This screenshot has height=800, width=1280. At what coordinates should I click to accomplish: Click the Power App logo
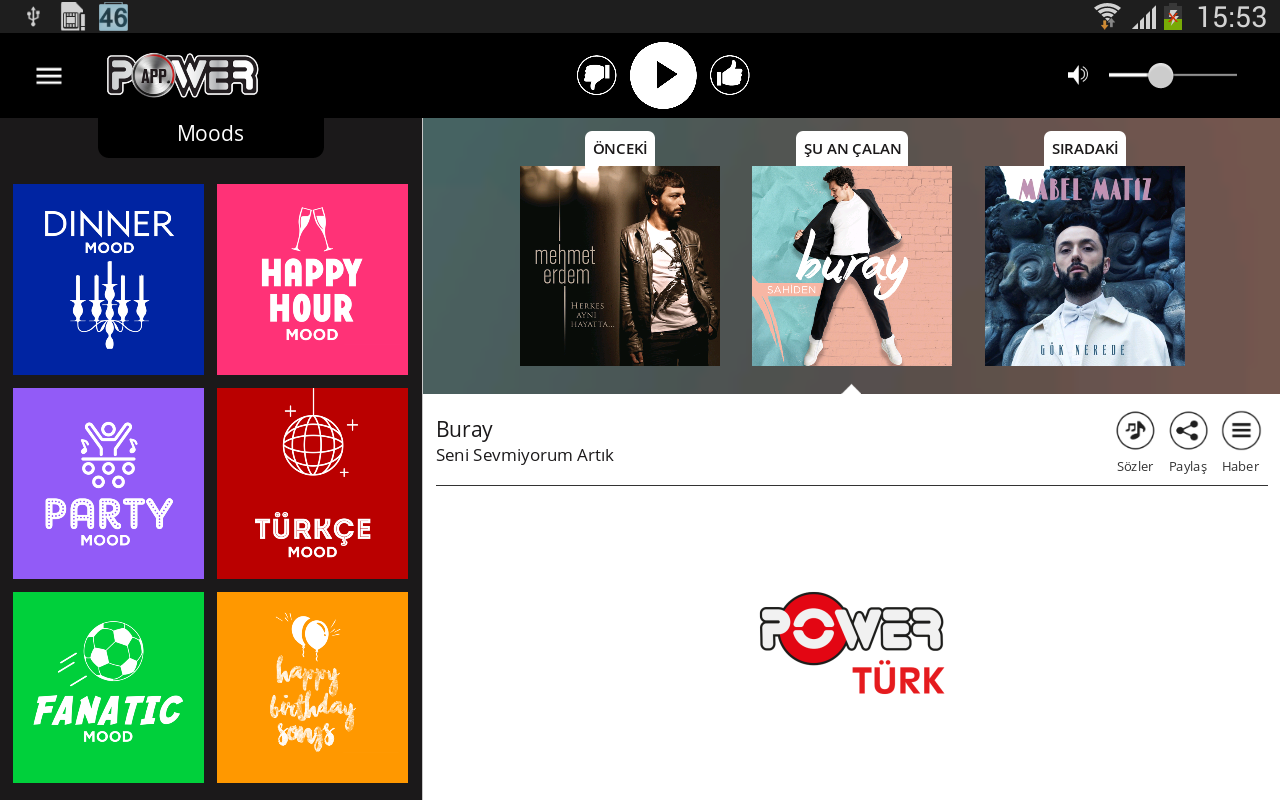click(182, 74)
